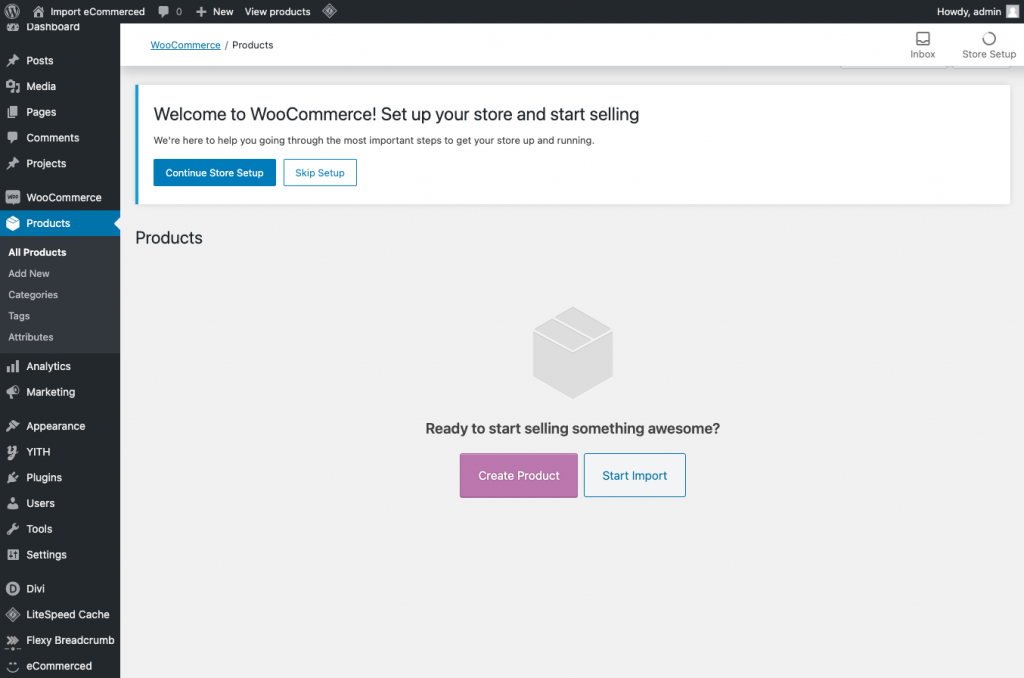
Task: Go to the WooCommerce sidebar menu
Action: 63,197
